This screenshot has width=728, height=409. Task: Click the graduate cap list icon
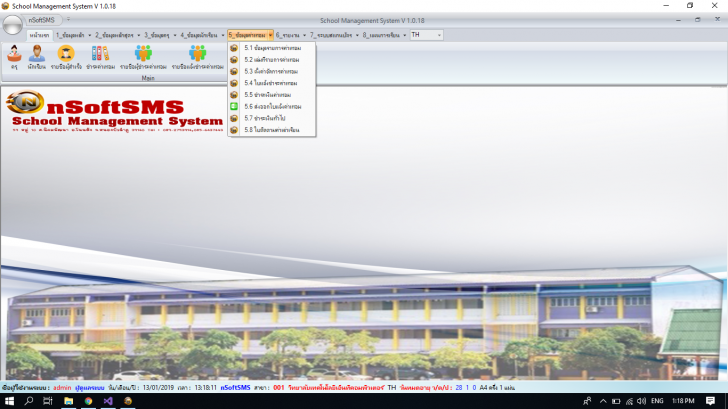click(66, 57)
